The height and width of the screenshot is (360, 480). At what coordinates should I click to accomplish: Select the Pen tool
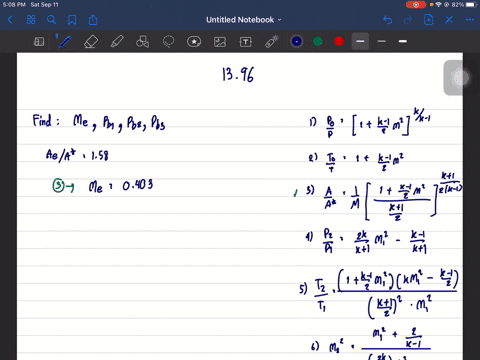click(x=65, y=42)
